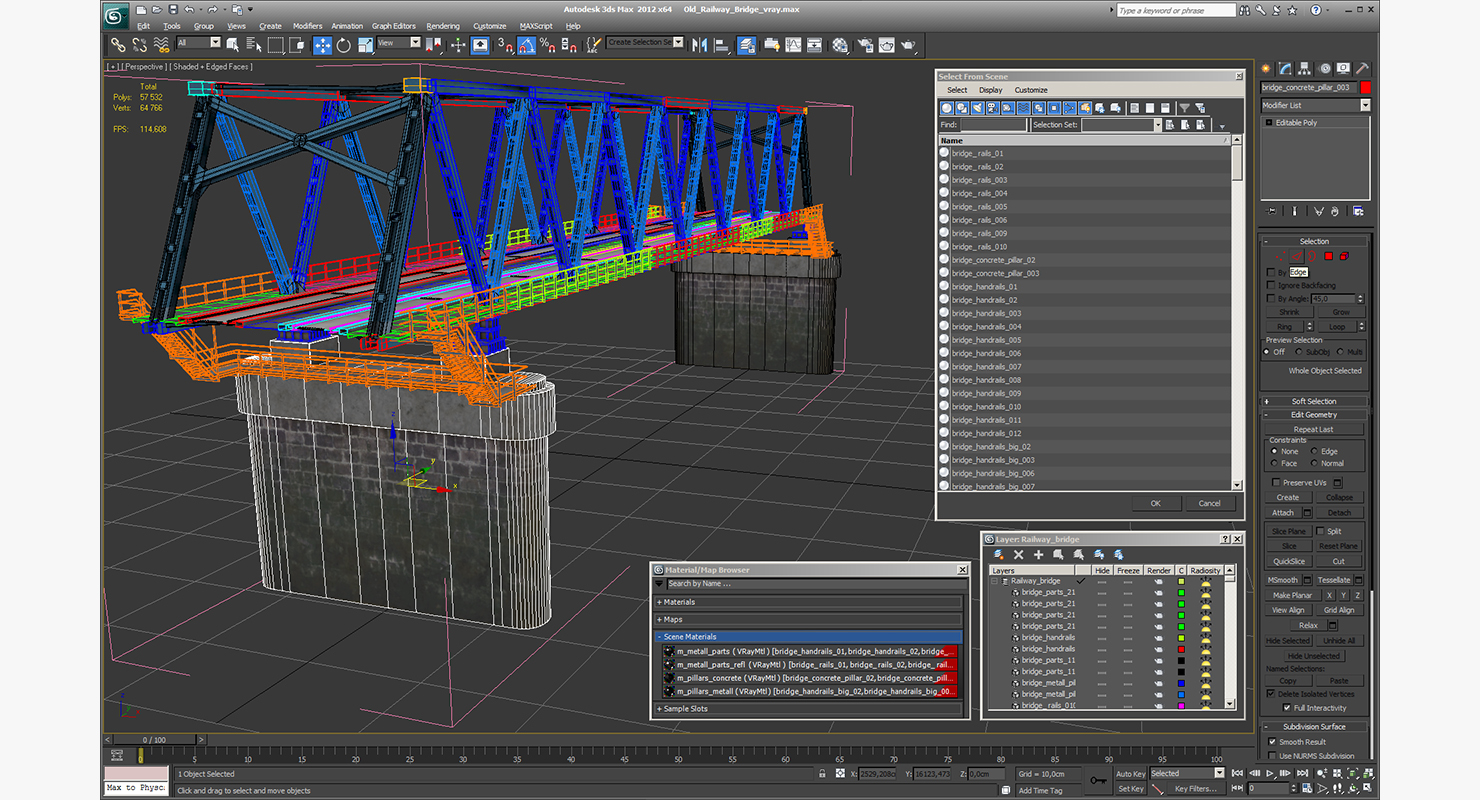Open the Manage Layers toolbar icon

point(747,45)
